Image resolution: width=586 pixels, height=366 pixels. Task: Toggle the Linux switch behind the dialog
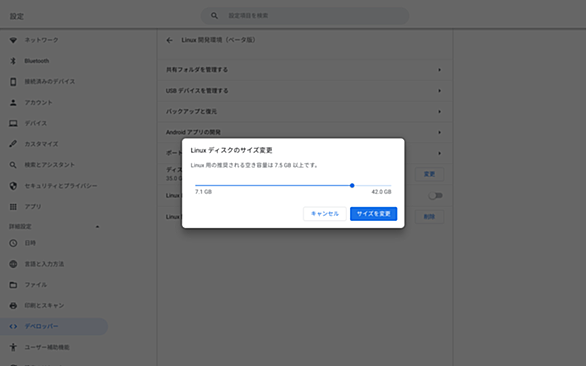[435, 196]
